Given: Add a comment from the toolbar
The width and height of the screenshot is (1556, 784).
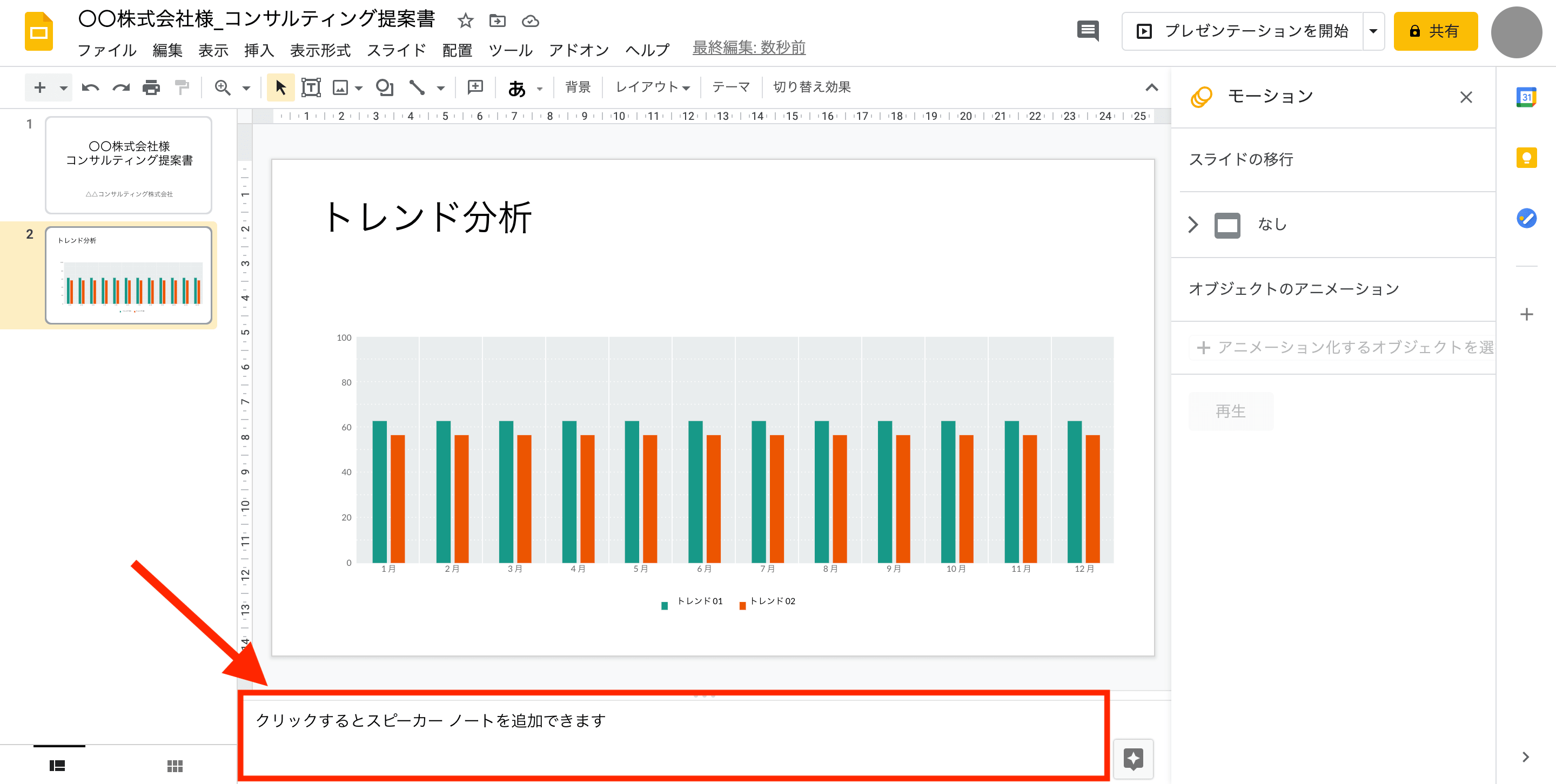Looking at the screenshot, I should pos(475,88).
